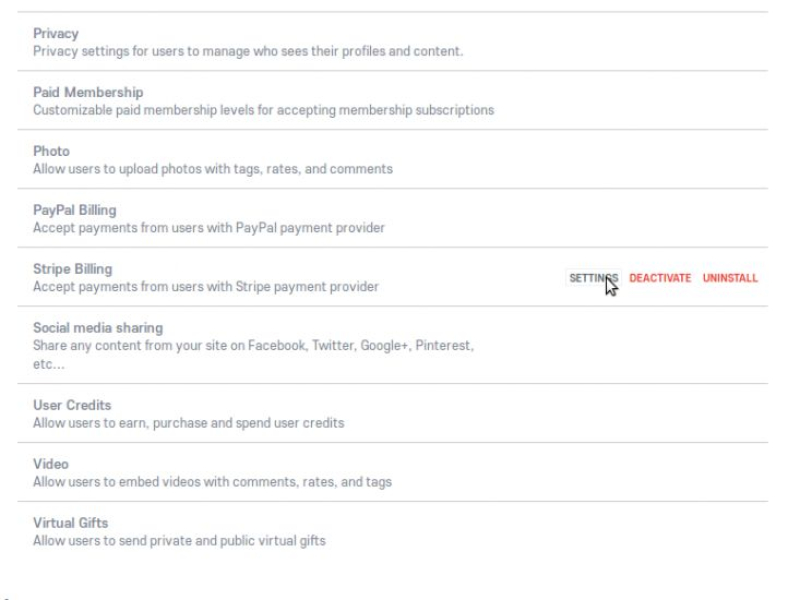Click the upload photos description text

coord(213,169)
